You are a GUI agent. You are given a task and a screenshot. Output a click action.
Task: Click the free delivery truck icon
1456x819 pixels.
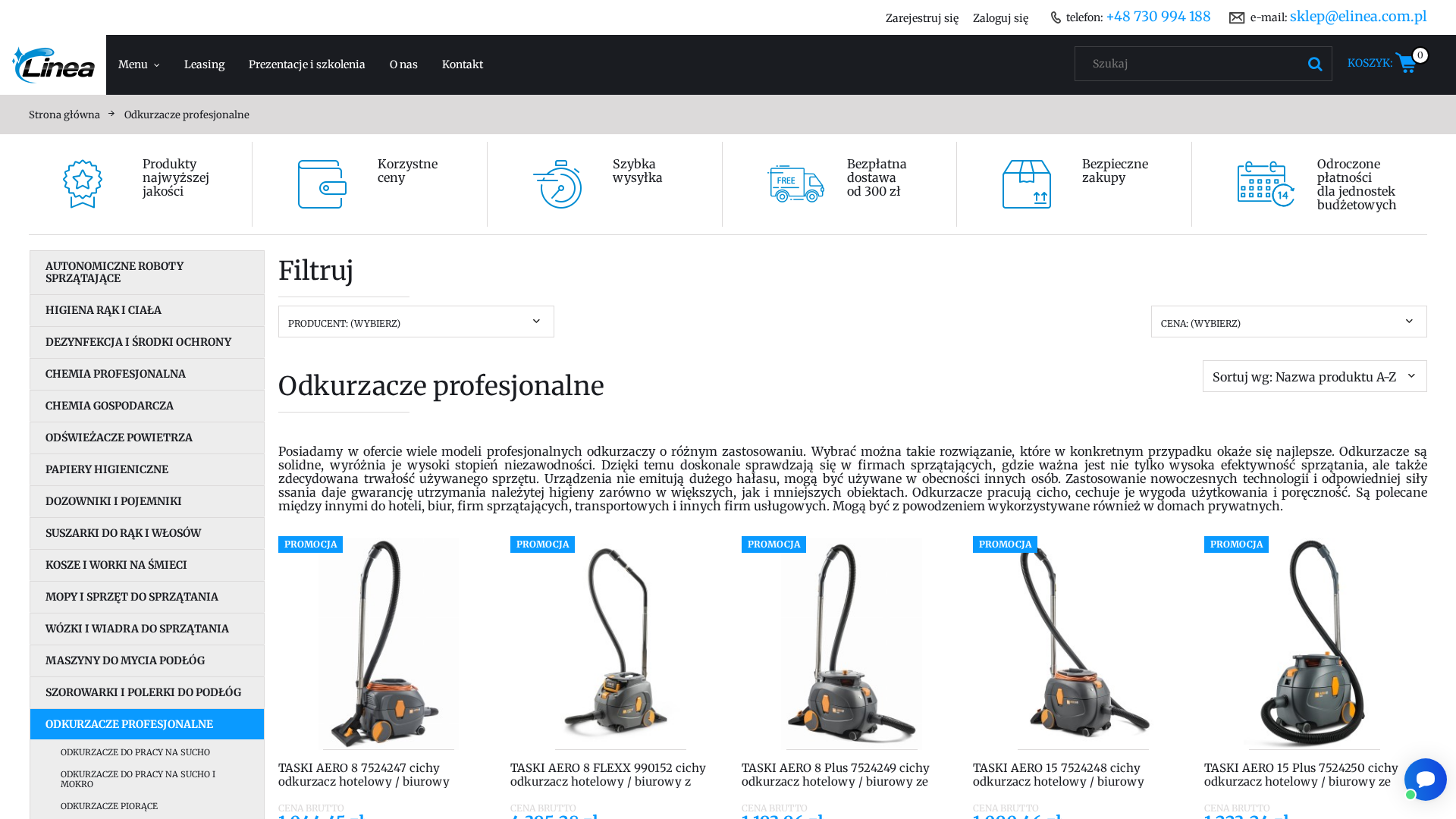(795, 184)
